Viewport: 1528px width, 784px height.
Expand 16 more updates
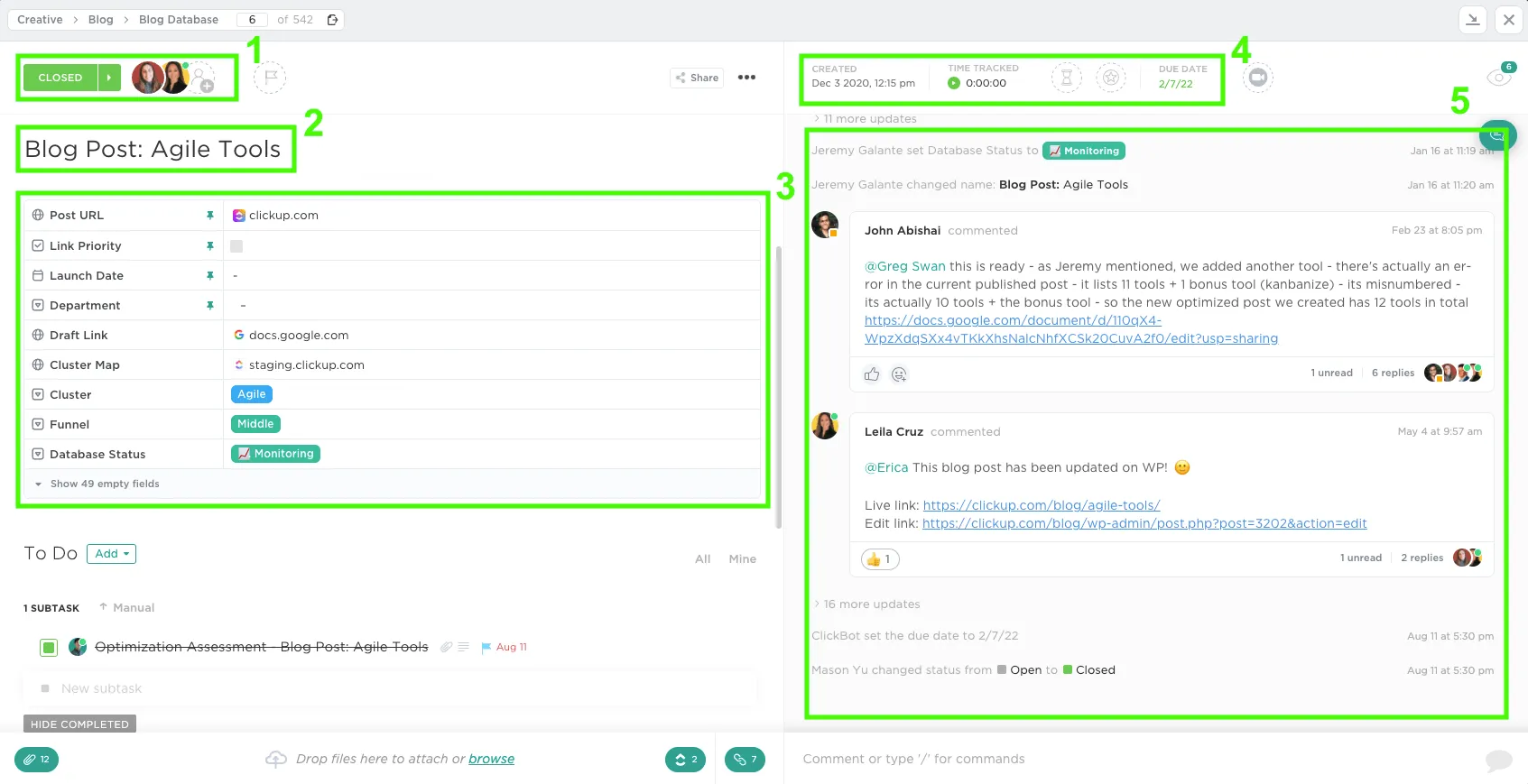[x=866, y=604]
